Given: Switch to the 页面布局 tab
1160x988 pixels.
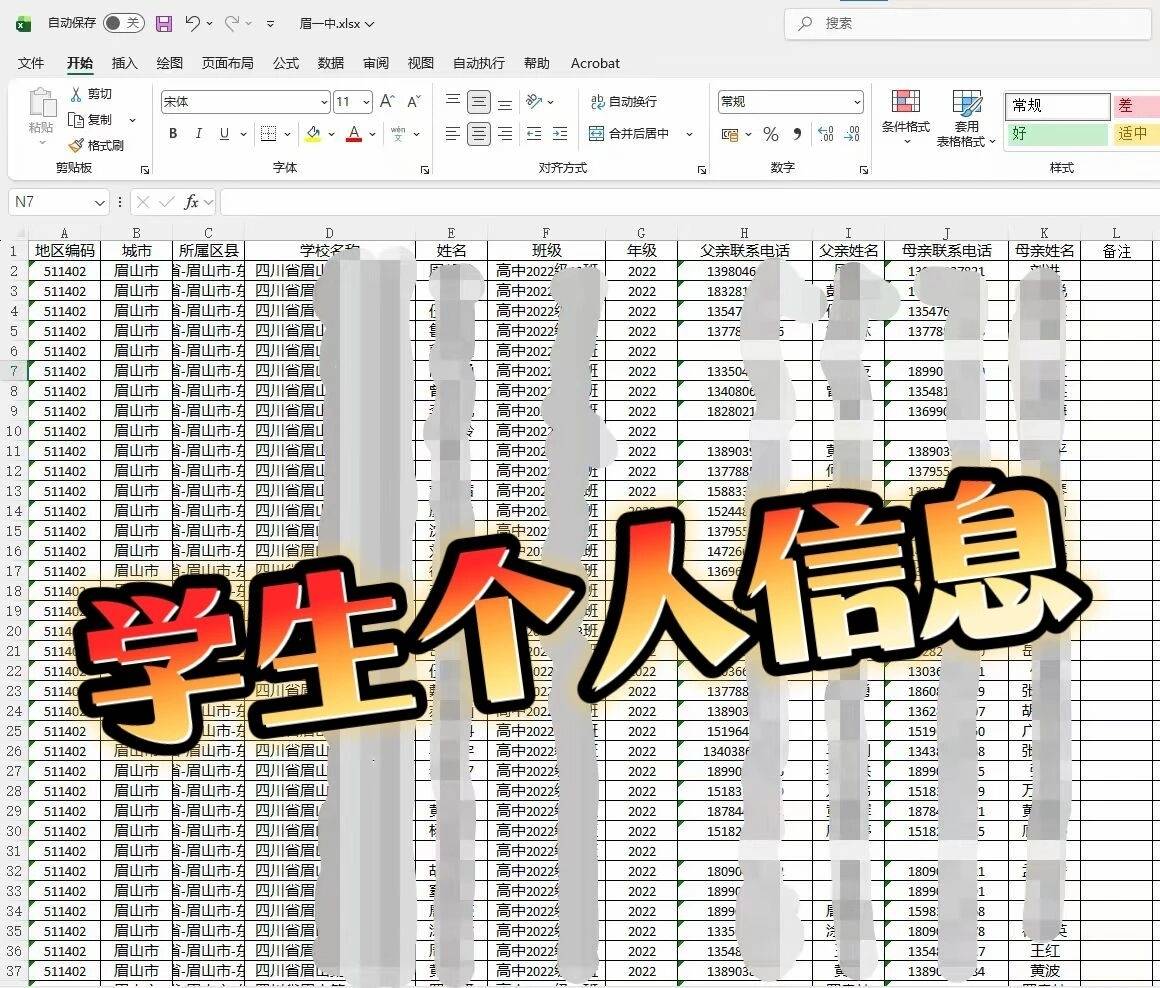Looking at the screenshot, I should click(x=227, y=64).
